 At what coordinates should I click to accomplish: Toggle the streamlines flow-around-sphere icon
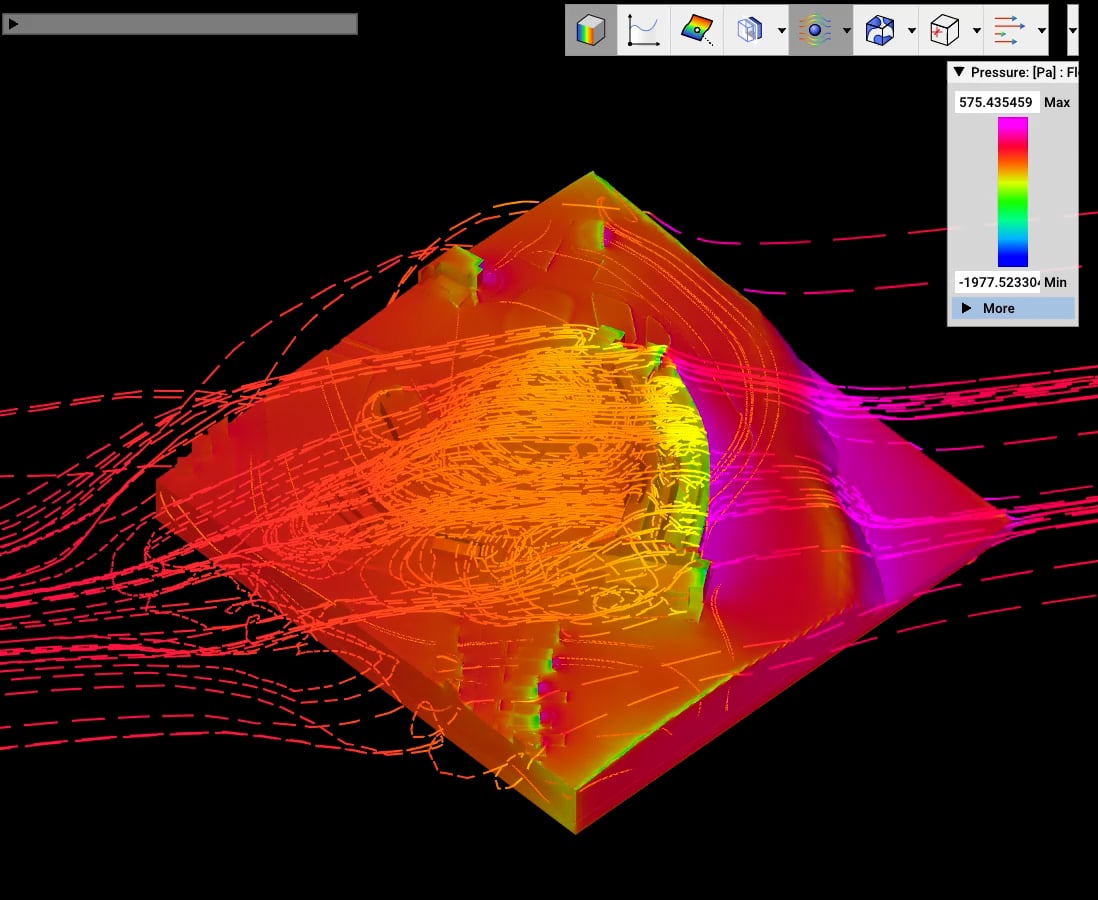(x=814, y=30)
